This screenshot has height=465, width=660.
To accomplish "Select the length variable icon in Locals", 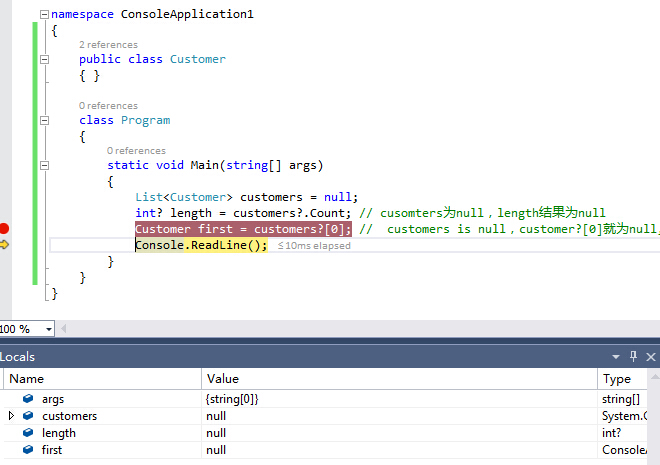I will pos(28,432).
